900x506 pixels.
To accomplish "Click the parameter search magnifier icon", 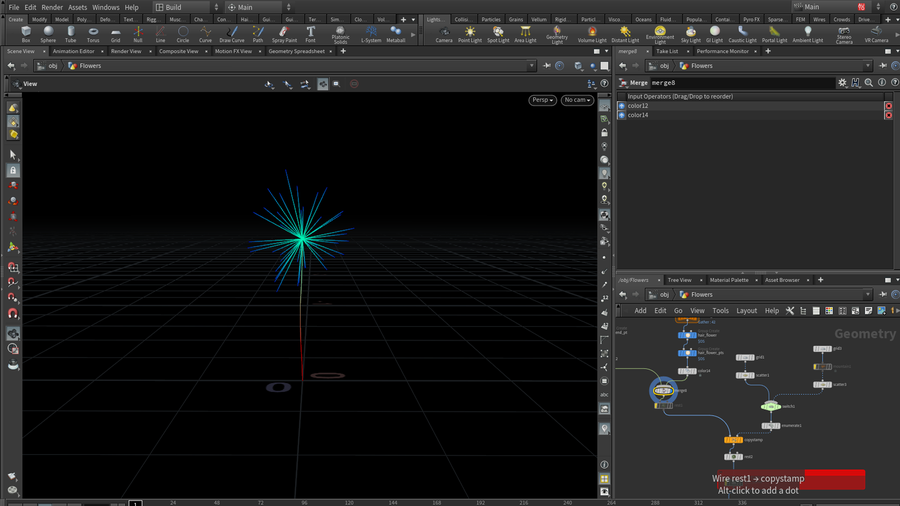I will click(868, 83).
